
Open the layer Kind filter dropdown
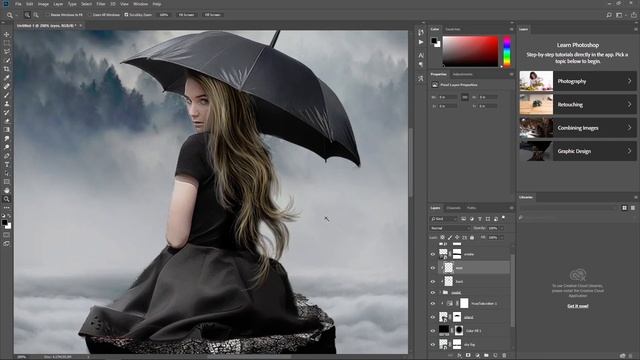click(x=444, y=219)
